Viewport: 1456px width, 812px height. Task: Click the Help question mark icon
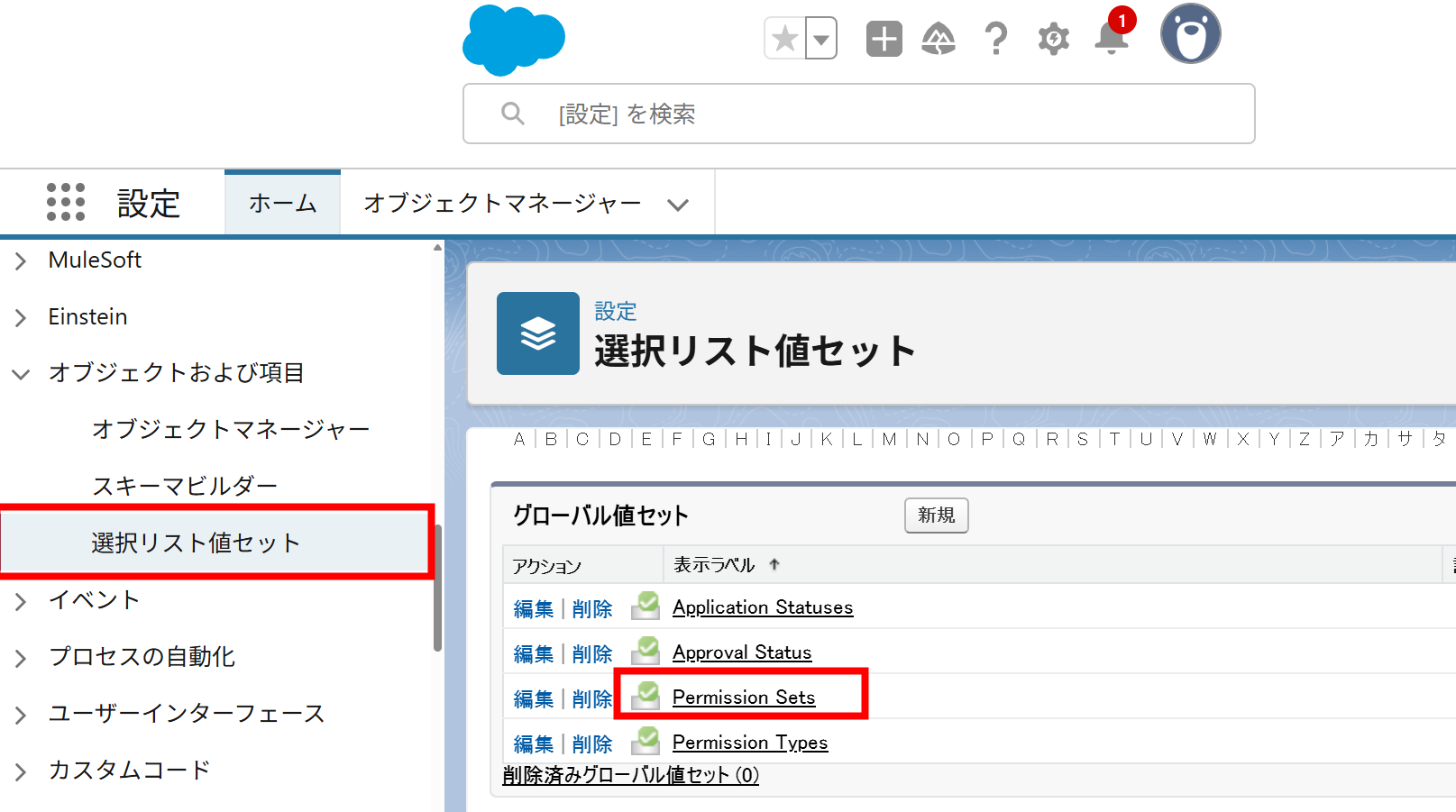tap(995, 38)
